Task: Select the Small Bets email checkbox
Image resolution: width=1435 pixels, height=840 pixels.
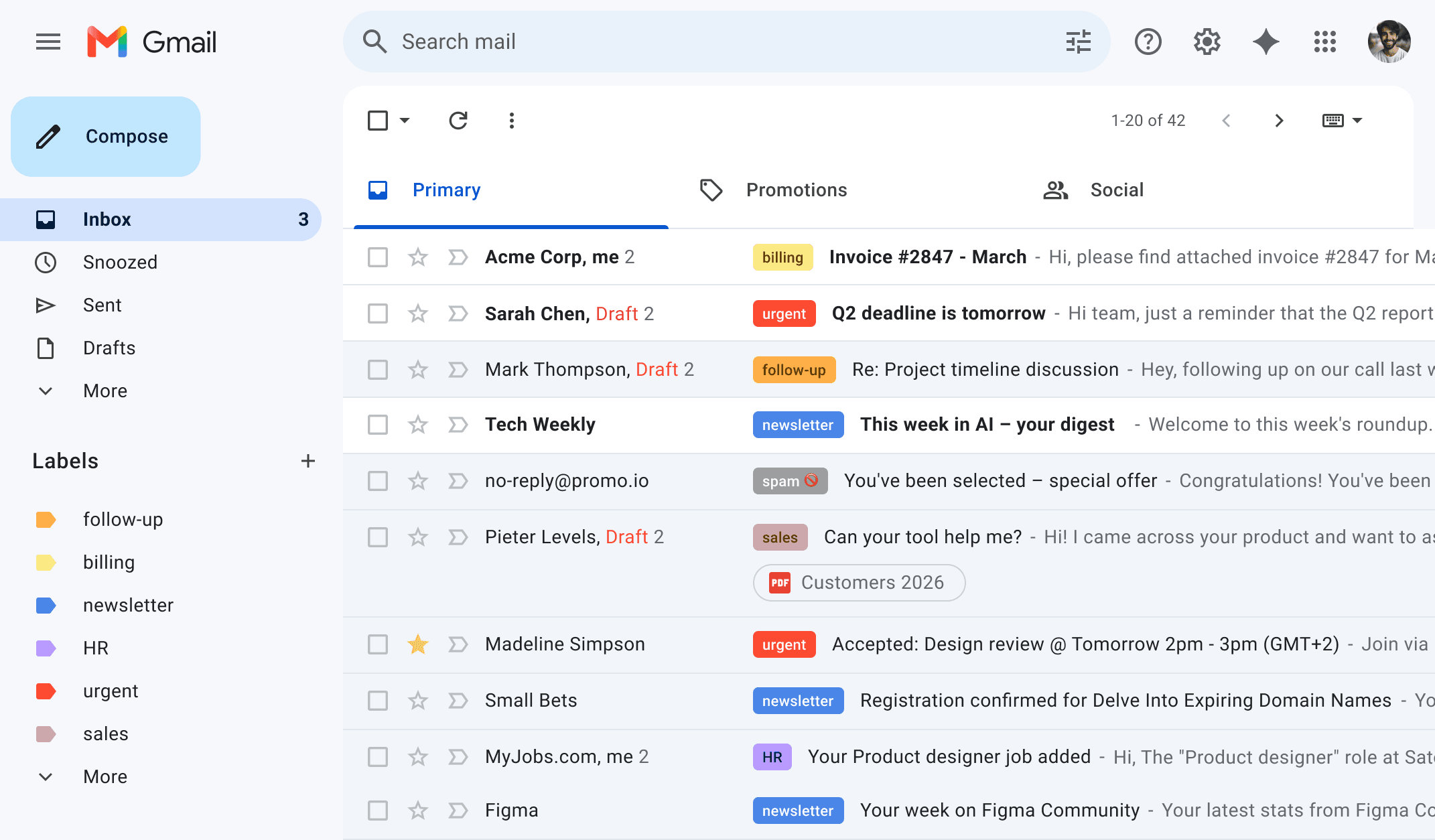Action: (378, 701)
